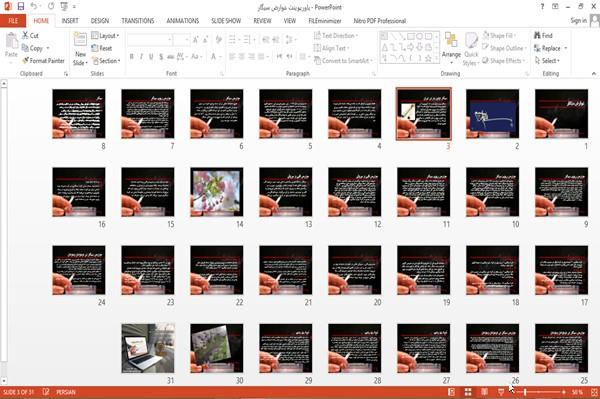Click Fit slide to window icon
The height and width of the screenshot is (399, 600).
594,392
